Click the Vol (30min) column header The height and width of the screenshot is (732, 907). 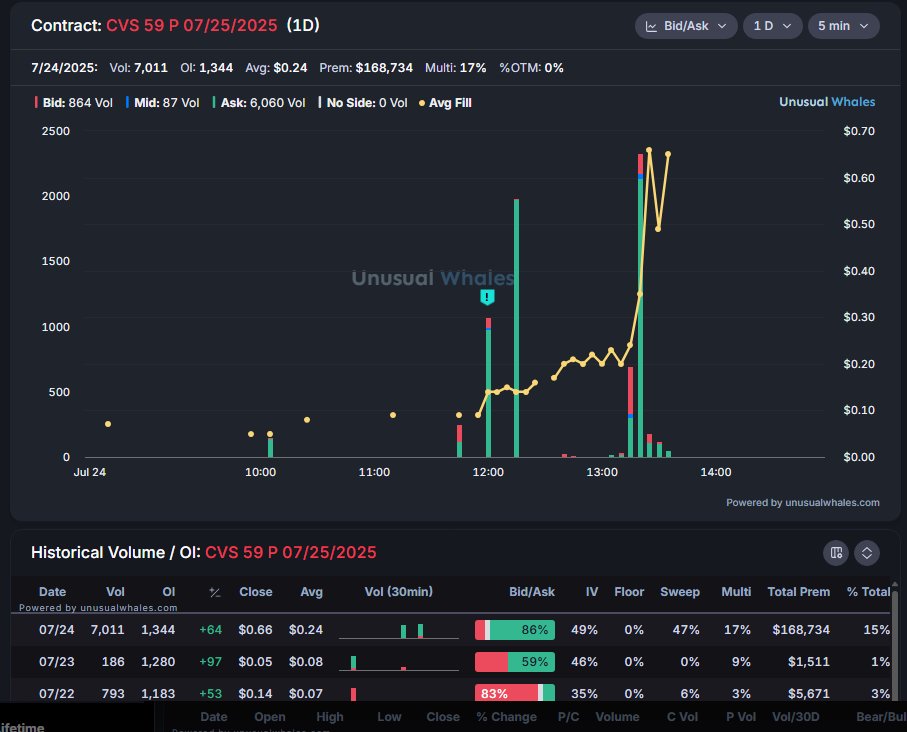pos(399,592)
